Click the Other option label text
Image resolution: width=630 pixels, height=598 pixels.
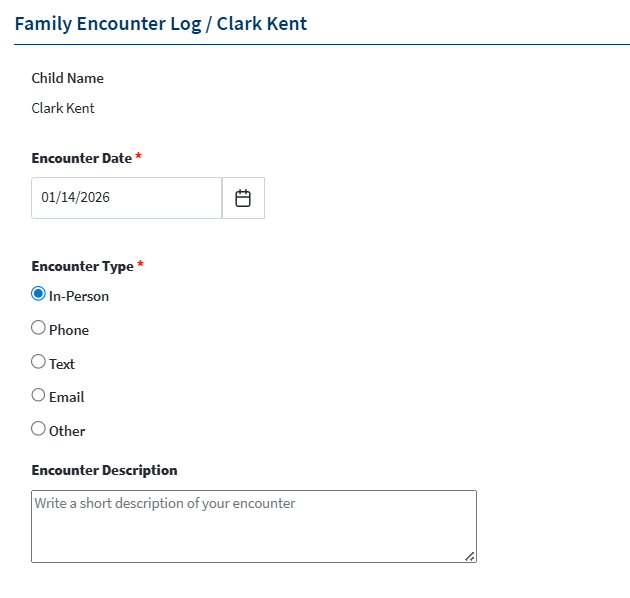point(67,431)
